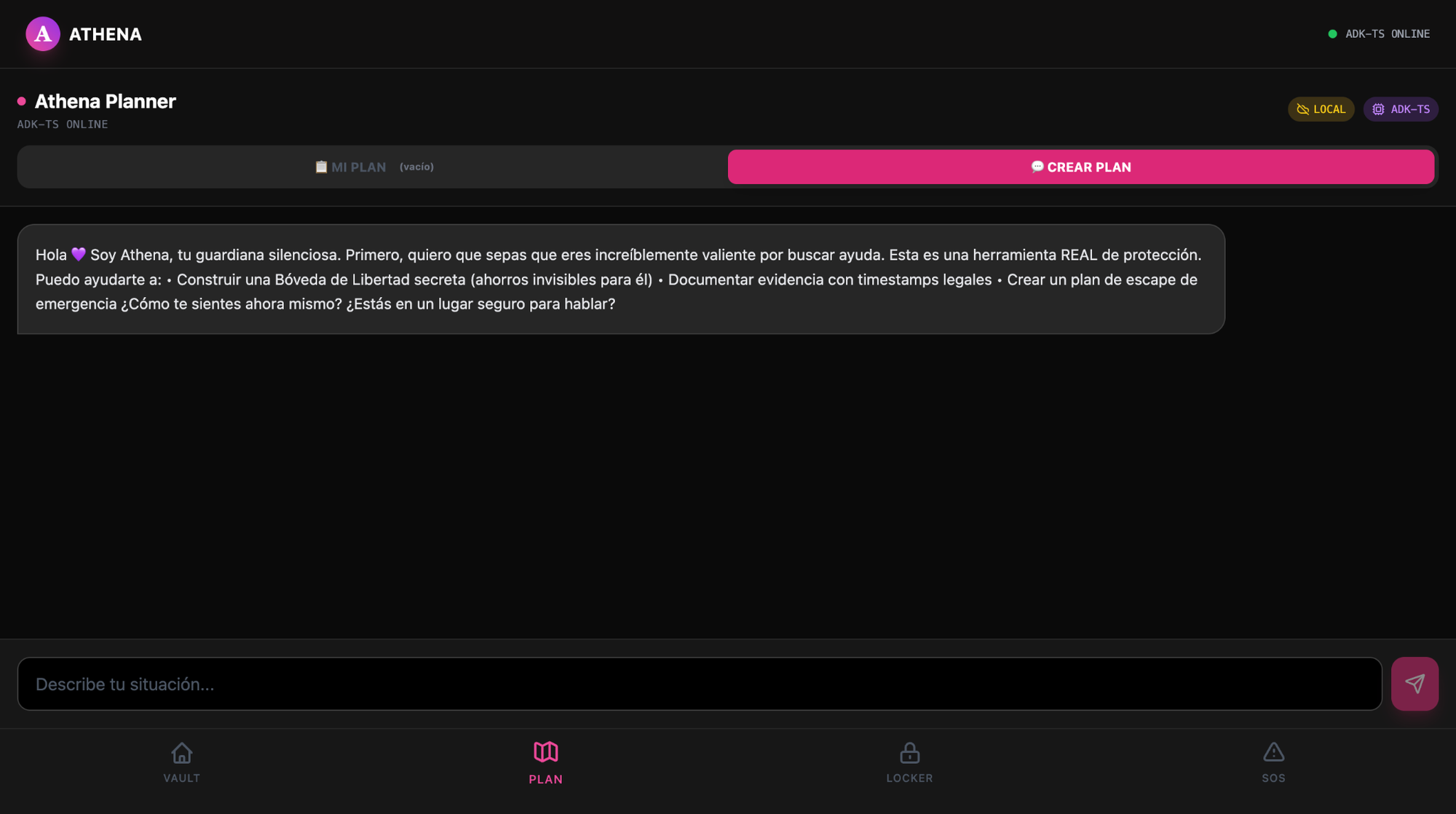The image size is (1456, 814).
Task: Click the crossed-cloud icon on the LOCAL badge
Action: (1302, 109)
